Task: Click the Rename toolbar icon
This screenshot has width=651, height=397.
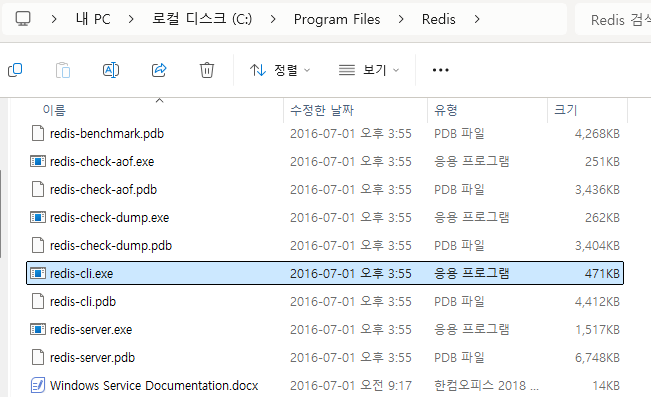Action: pos(111,70)
